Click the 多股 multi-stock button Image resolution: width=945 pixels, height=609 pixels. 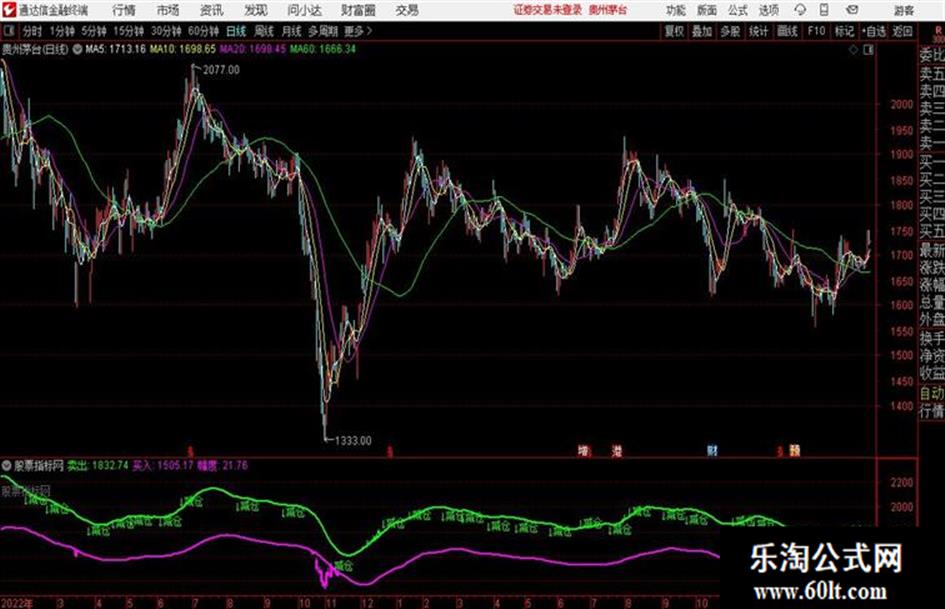[x=730, y=31]
